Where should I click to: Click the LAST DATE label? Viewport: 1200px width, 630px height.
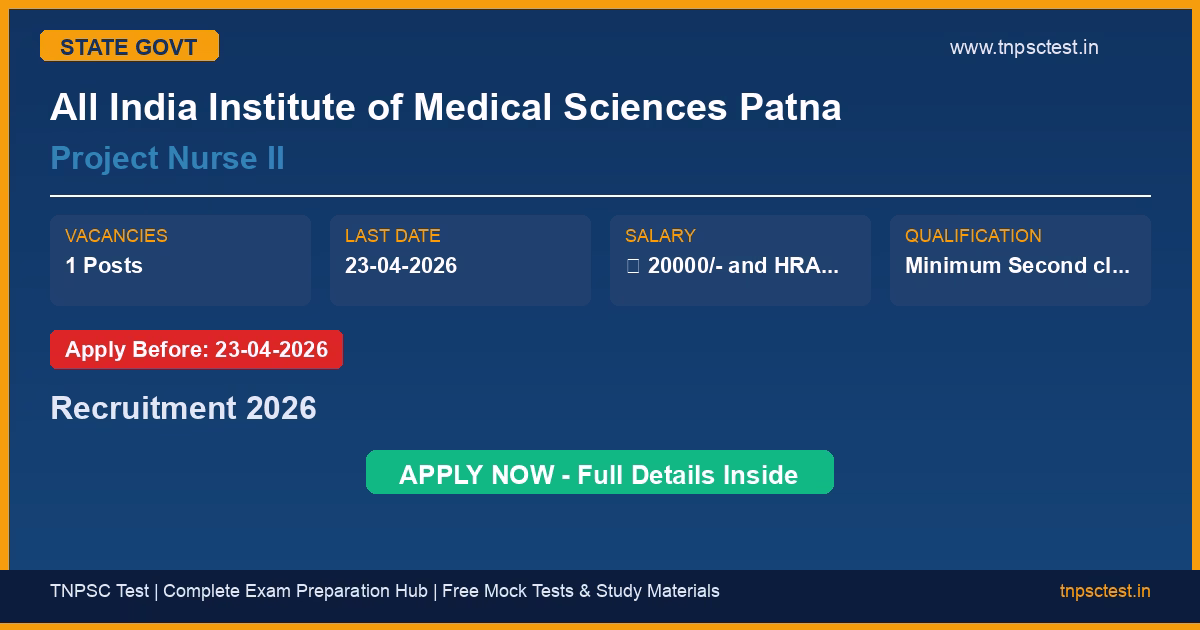[392, 236]
